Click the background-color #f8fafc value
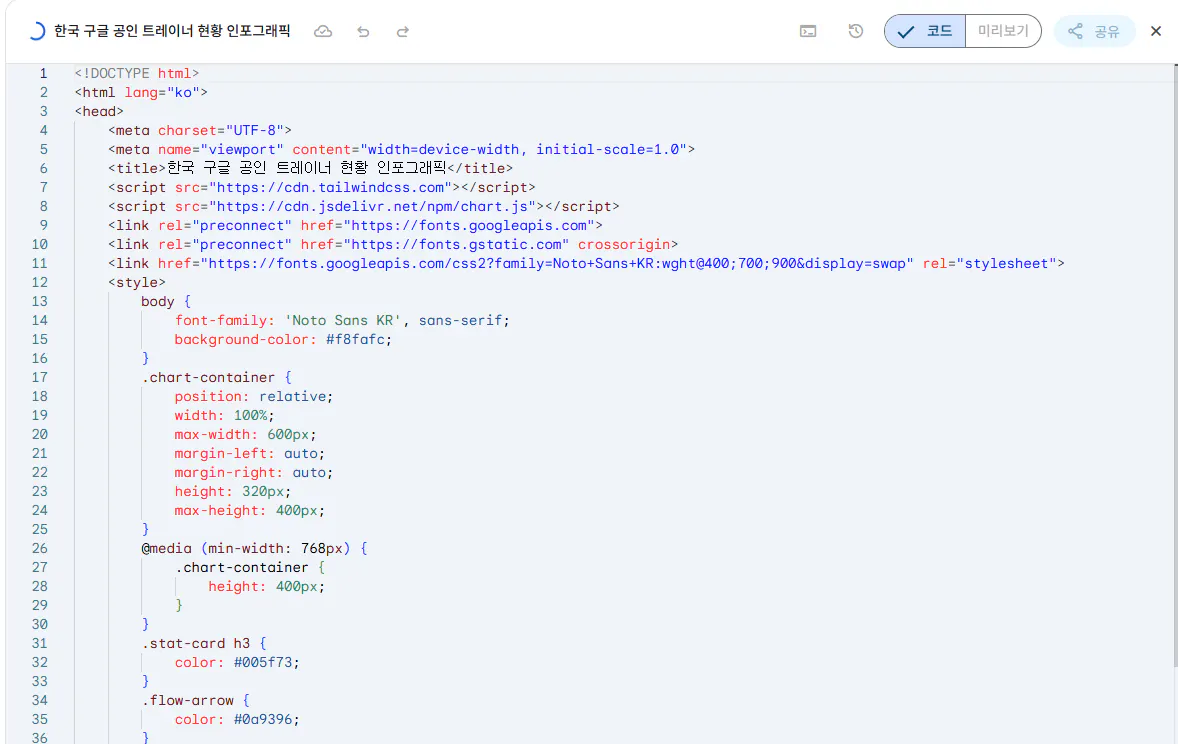 pyautogui.click(x=355, y=339)
